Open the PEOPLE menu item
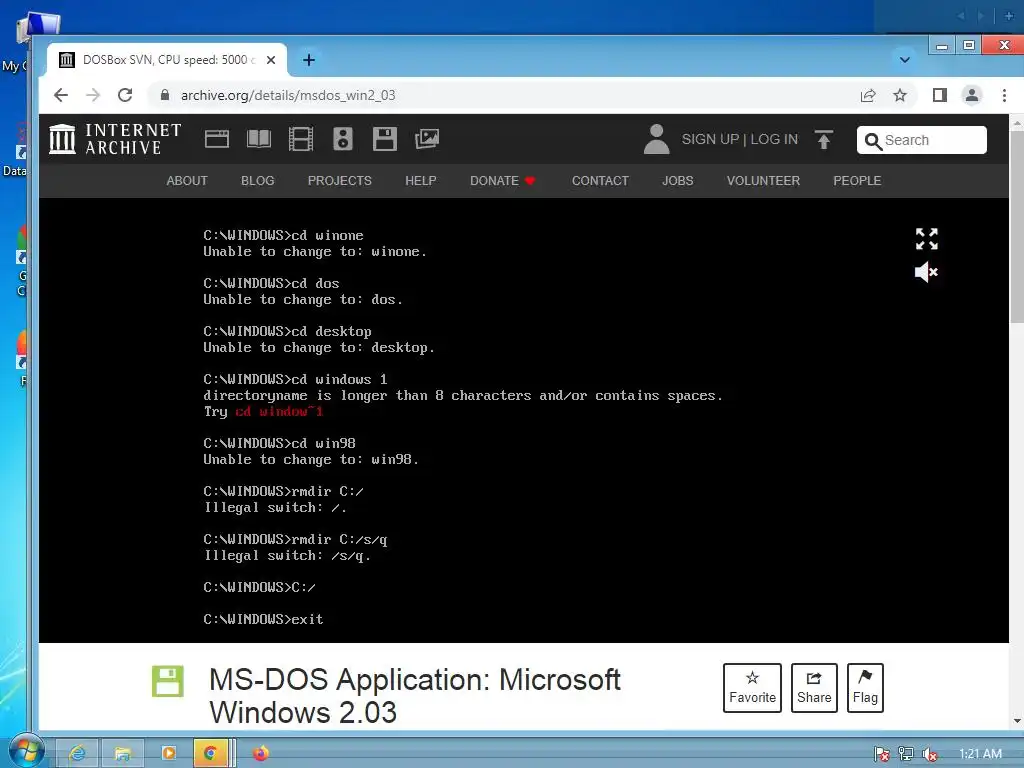 (x=857, y=181)
